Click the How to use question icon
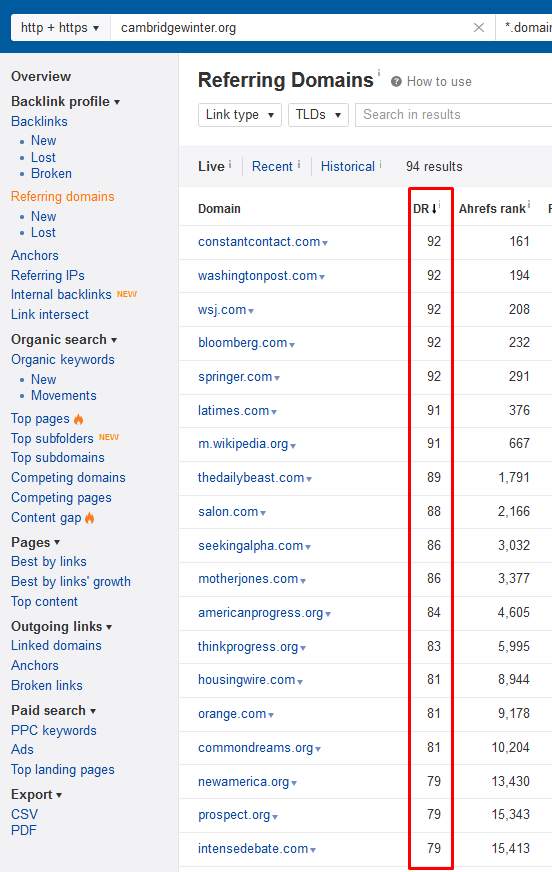The width and height of the screenshot is (552, 872). (x=396, y=82)
